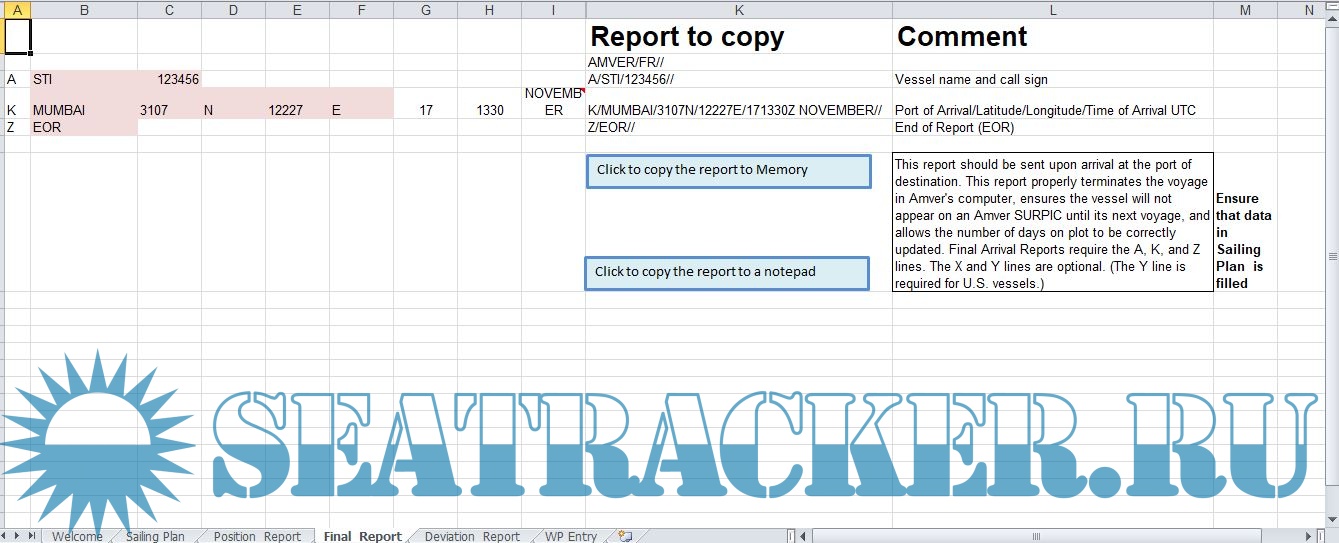
Task: Click to copy the report to a notepad
Action: coord(726,273)
